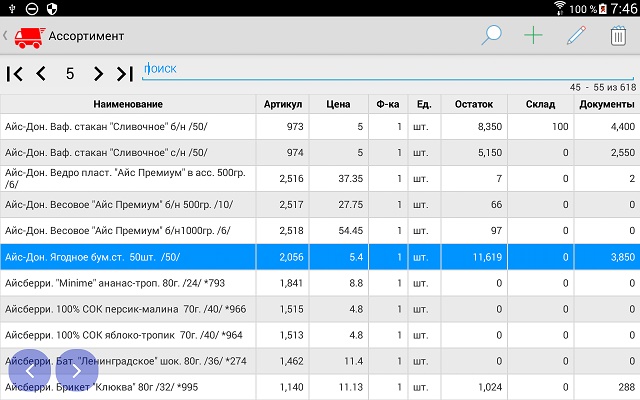Click stock cell 1,024
The image size is (640, 400).
click(x=474, y=387)
